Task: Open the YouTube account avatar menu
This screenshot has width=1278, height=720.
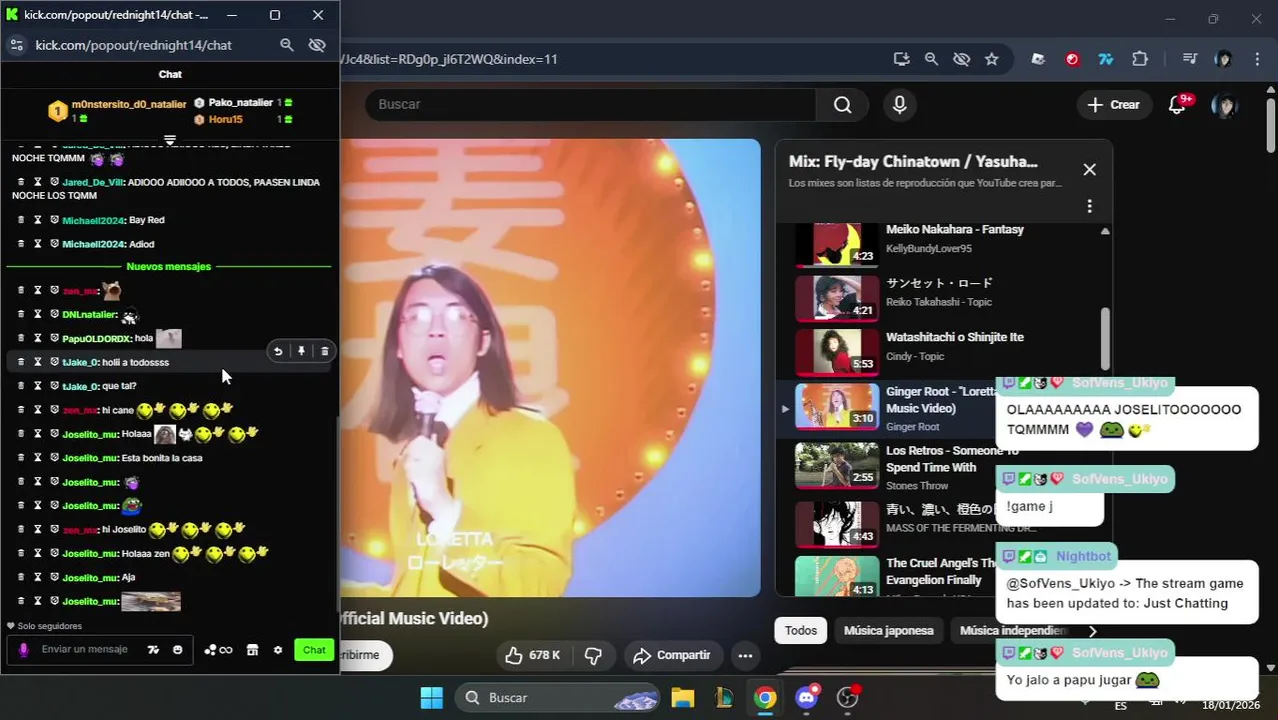Action: click(1224, 105)
